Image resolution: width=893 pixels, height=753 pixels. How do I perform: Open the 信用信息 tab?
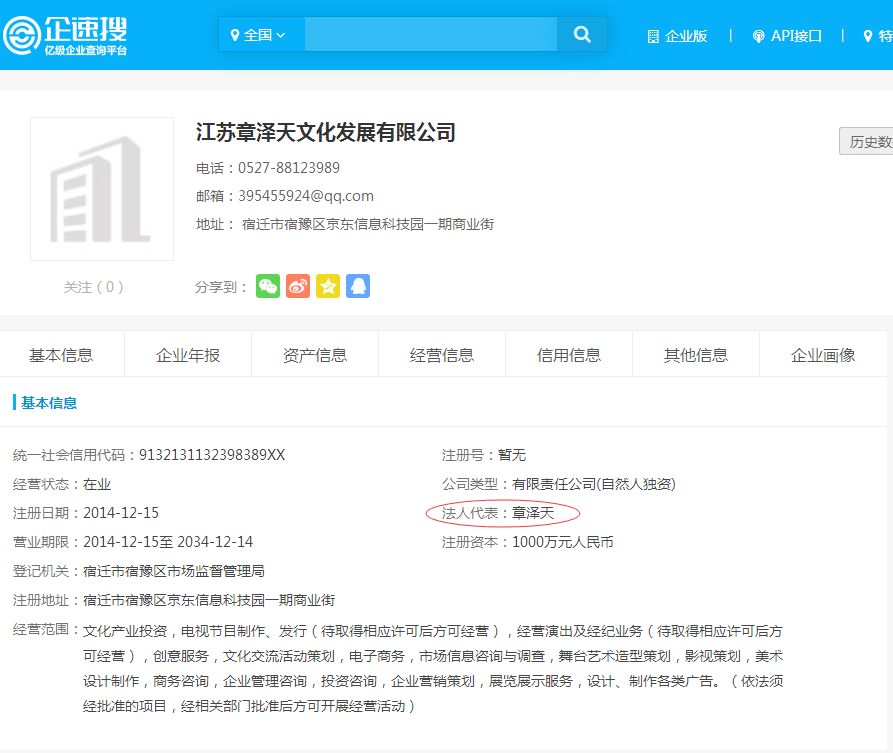coord(568,353)
